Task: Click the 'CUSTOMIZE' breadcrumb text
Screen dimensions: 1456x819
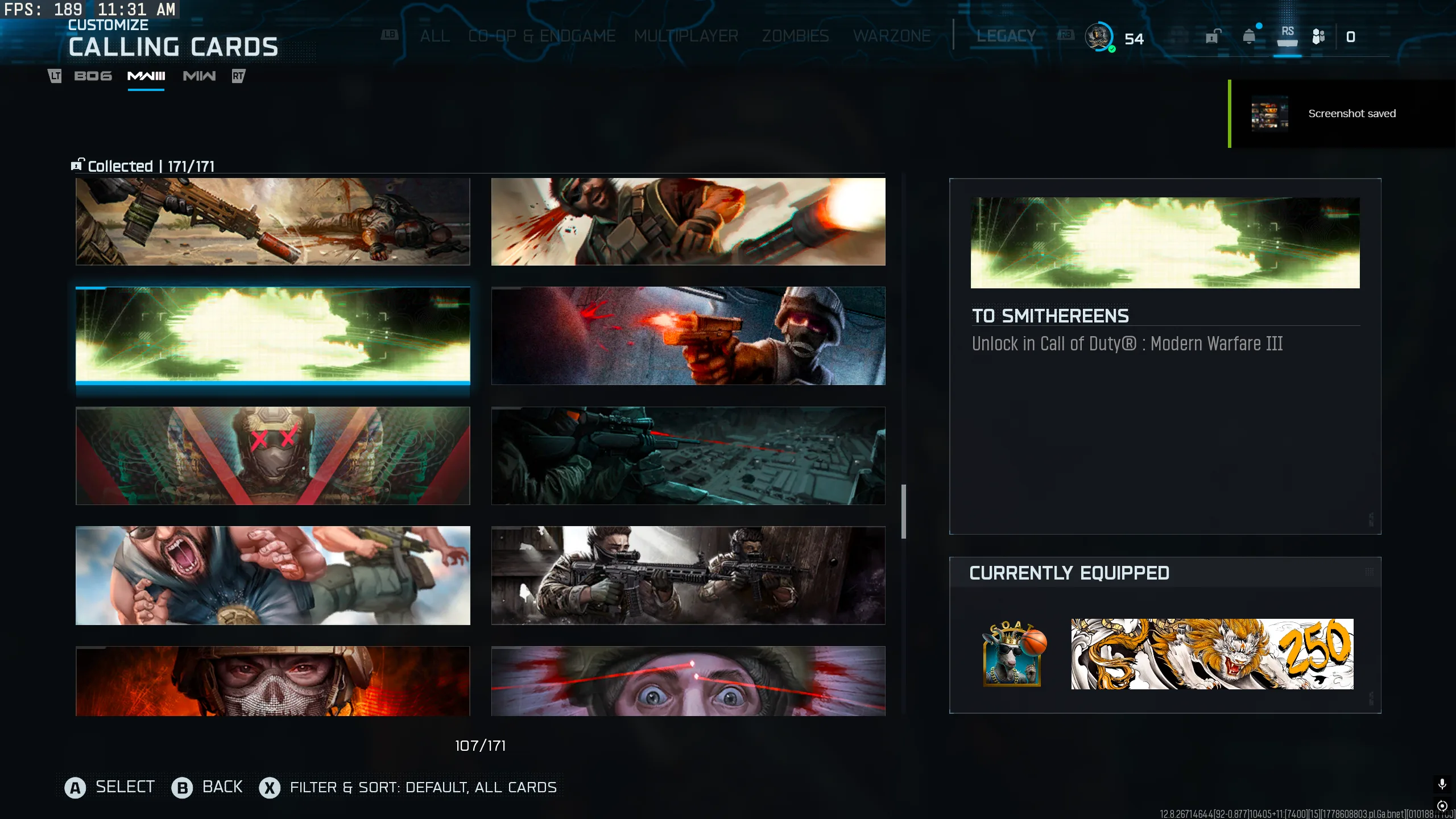Action: pos(108,25)
